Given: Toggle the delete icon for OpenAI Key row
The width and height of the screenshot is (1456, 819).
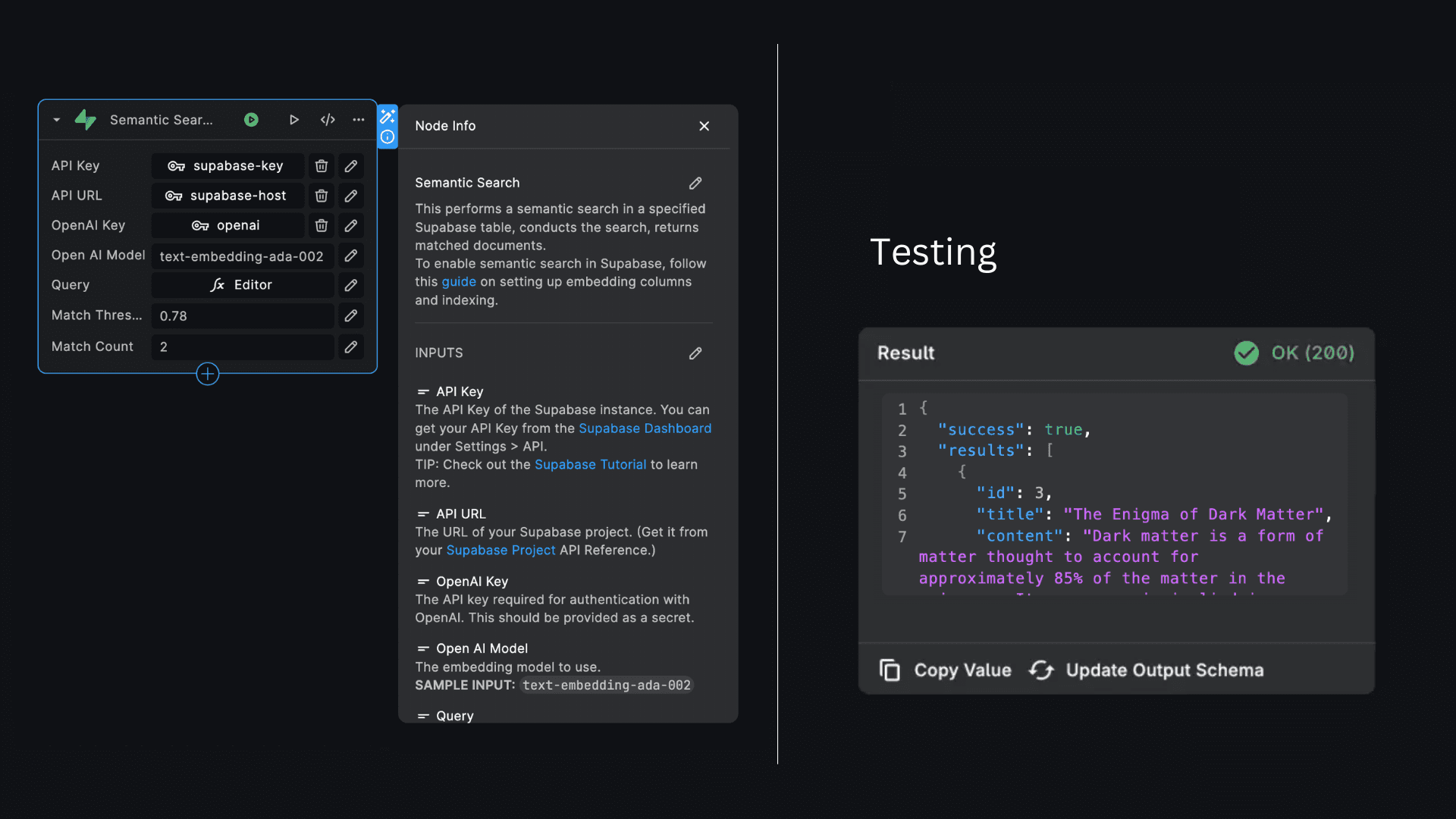Looking at the screenshot, I should click(x=321, y=225).
